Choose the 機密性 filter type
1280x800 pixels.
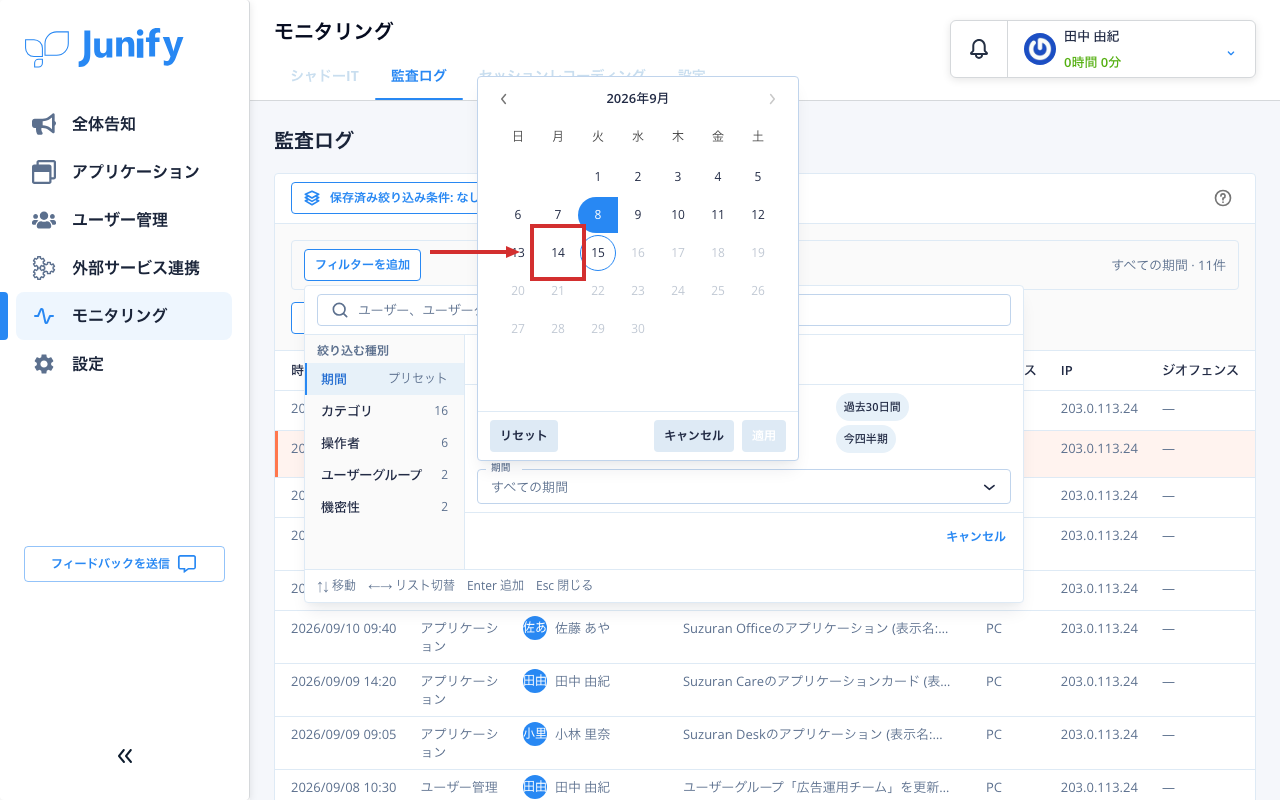tap(385, 507)
